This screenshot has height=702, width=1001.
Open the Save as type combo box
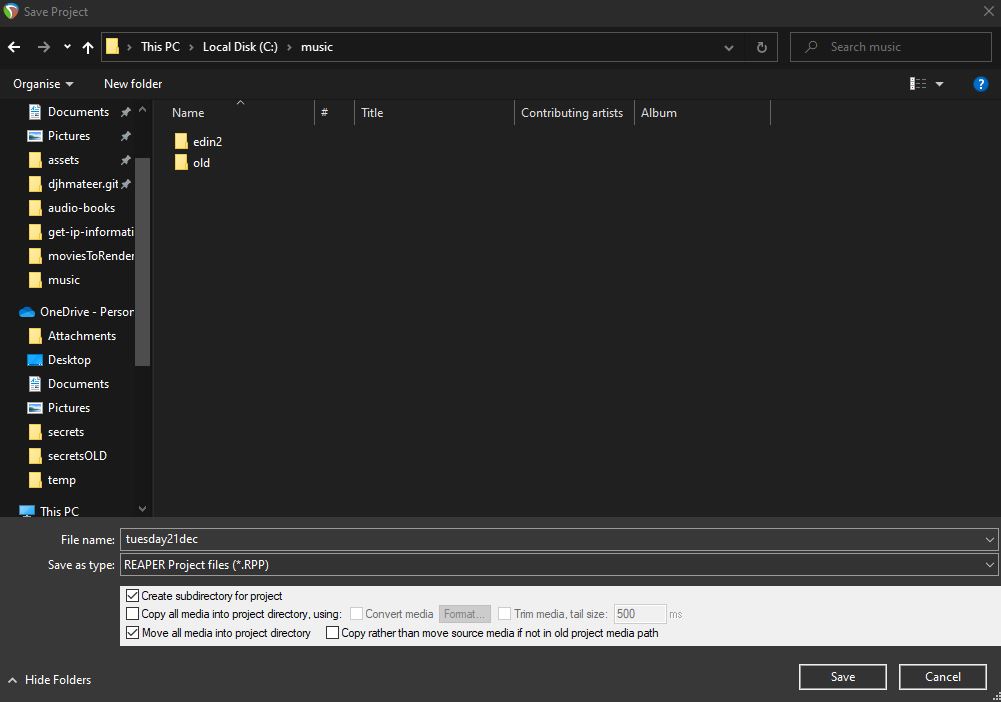(559, 565)
